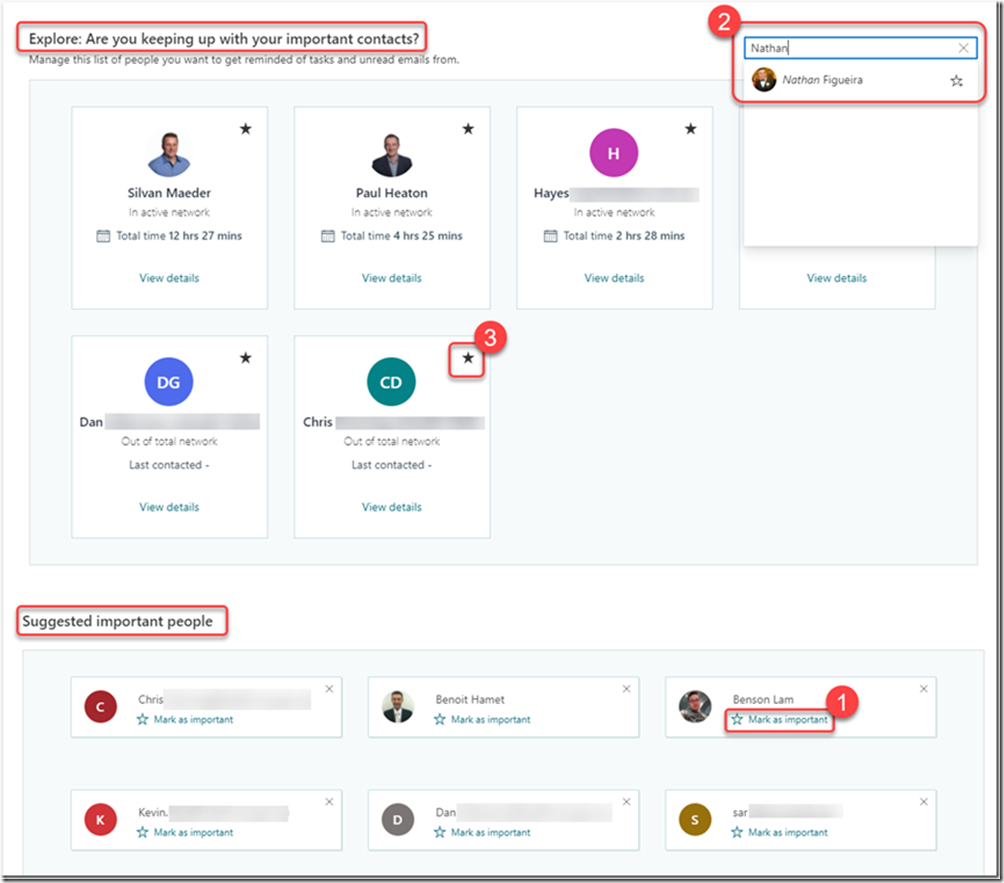
Task: Dismiss the Benoit Hamet suggestion card
Action: tap(626, 688)
